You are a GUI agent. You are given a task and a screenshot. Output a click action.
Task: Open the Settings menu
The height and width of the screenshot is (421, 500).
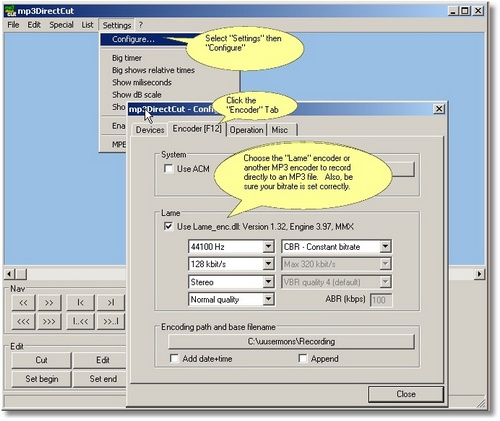point(117,25)
